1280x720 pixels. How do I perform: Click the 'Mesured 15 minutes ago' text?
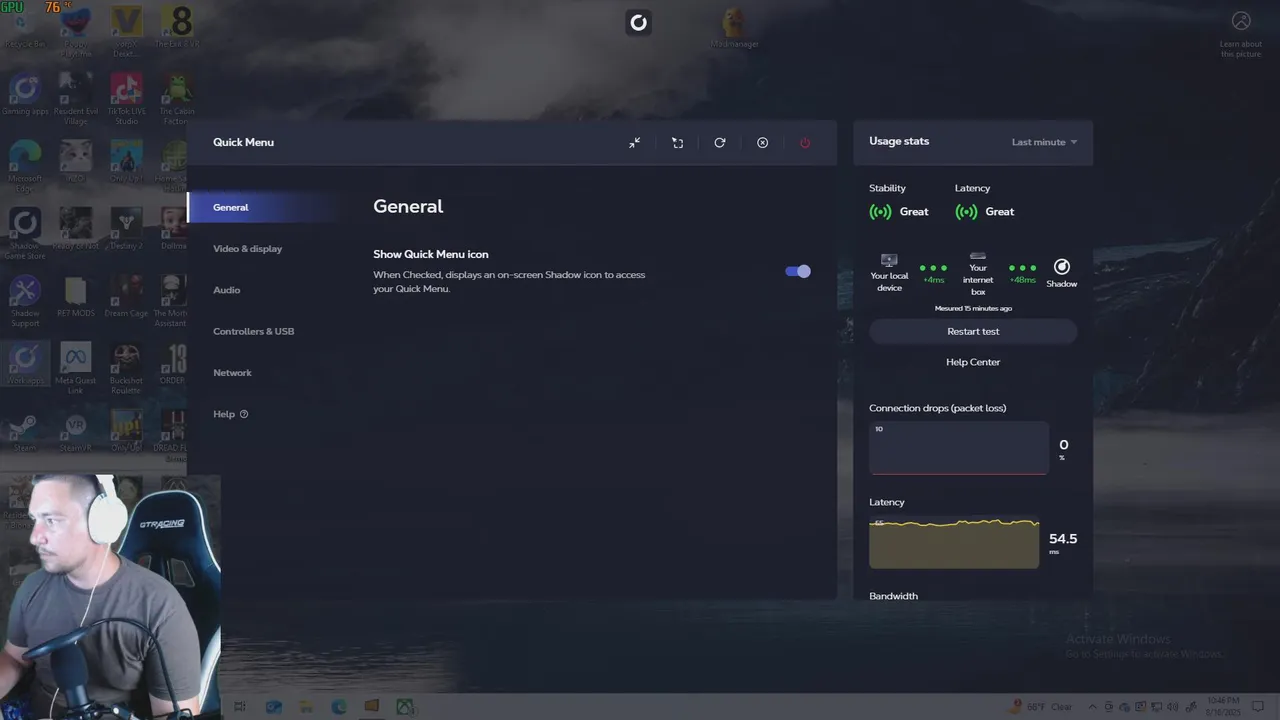(973, 309)
